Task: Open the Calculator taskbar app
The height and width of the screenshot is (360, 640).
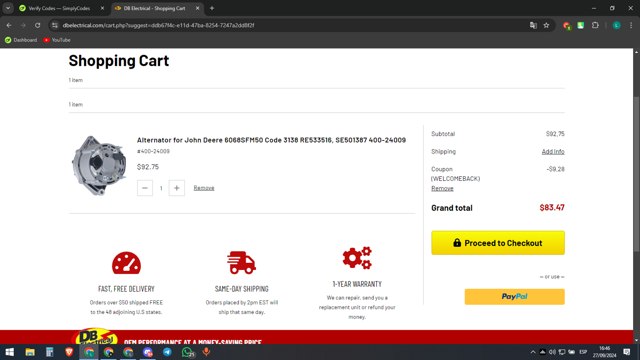Action: [49, 352]
